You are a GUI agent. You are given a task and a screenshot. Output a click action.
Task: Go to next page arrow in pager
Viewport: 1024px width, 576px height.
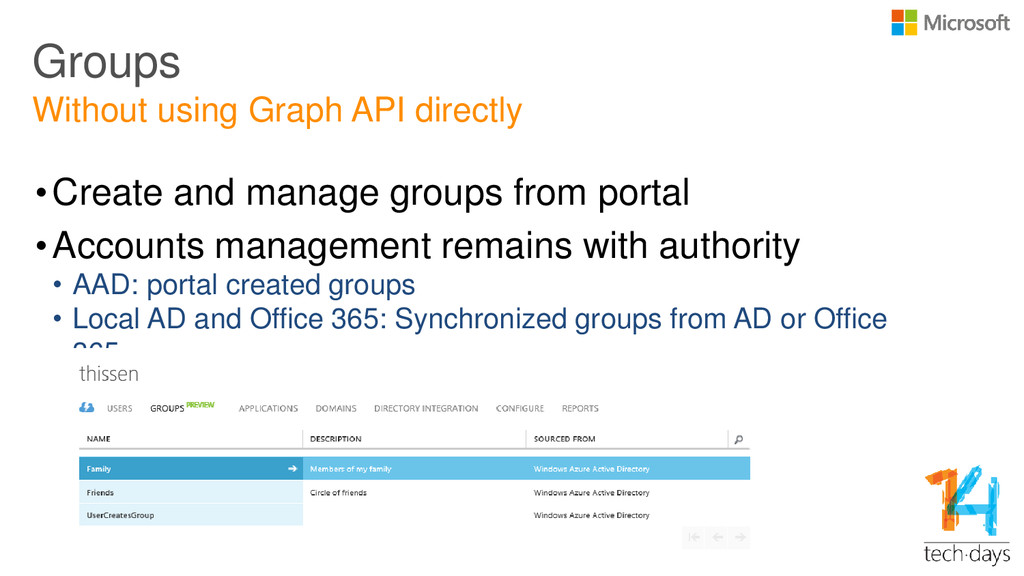pos(740,537)
